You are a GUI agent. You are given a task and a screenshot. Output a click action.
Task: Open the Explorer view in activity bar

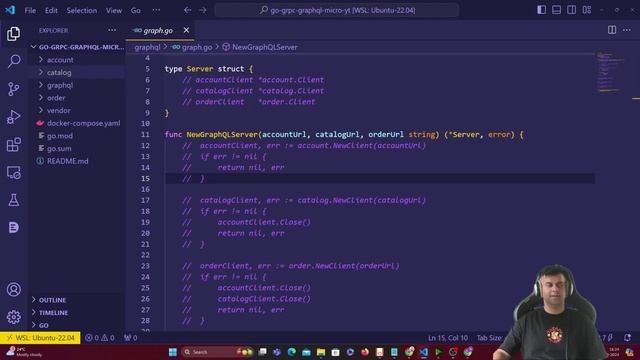[13, 34]
